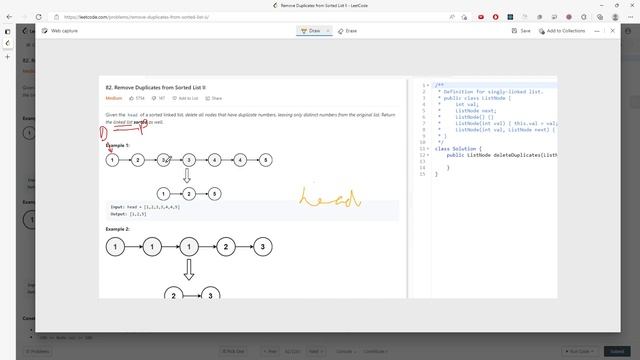Open the purple round extension icon

(569, 17)
